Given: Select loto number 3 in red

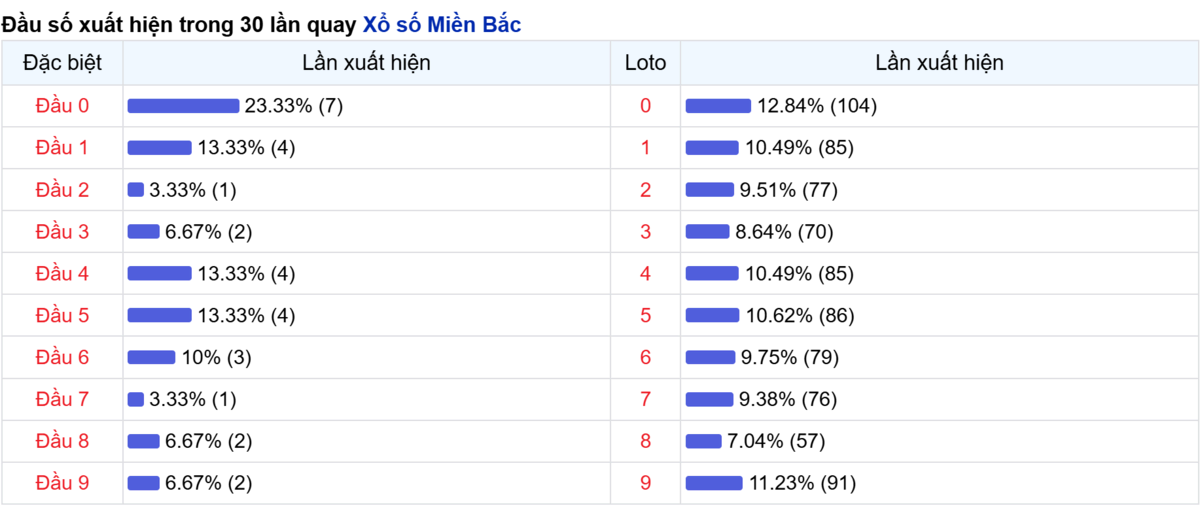Looking at the screenshot, I should coord(645,232).
